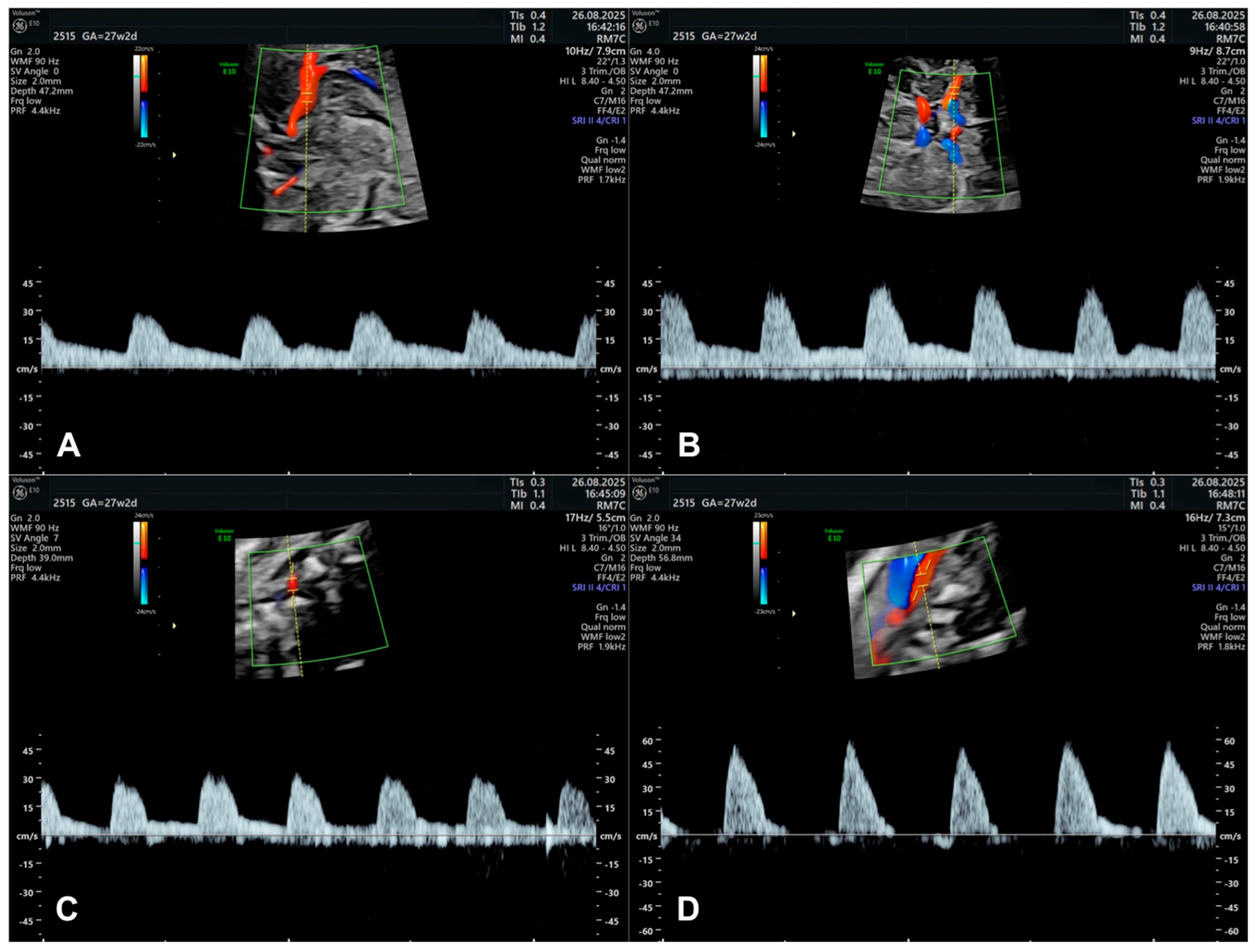Image resolution: width=1257 pixels, height=952 pixels.
Task: Click the GA=27w2d label in panel B
Action: pyautogui.click(x=728, y=36)
